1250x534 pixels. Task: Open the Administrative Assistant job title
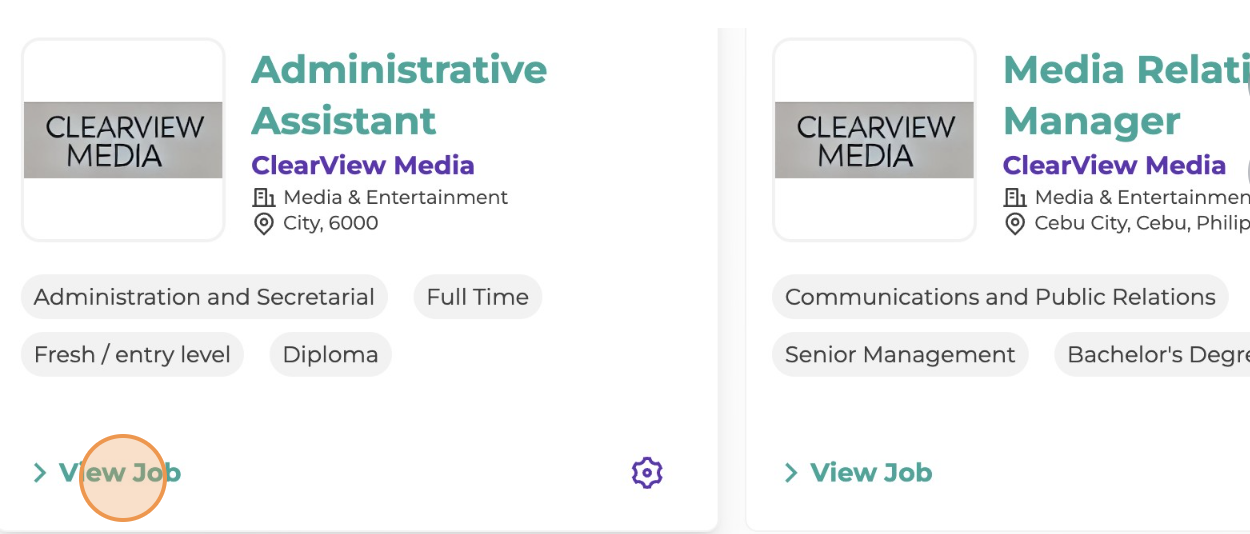(399, 95)
